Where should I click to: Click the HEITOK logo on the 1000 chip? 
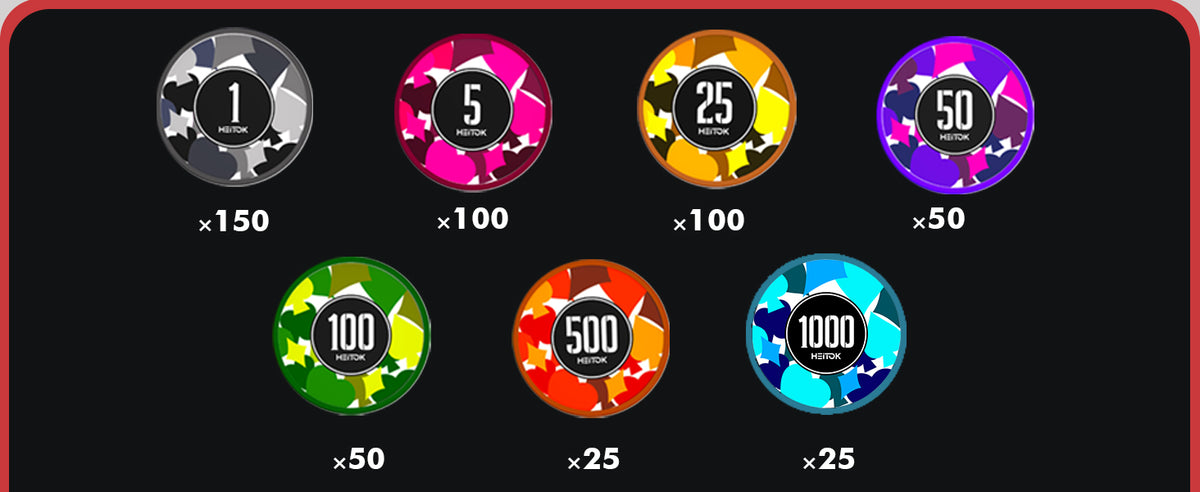[x=826, y=356]
